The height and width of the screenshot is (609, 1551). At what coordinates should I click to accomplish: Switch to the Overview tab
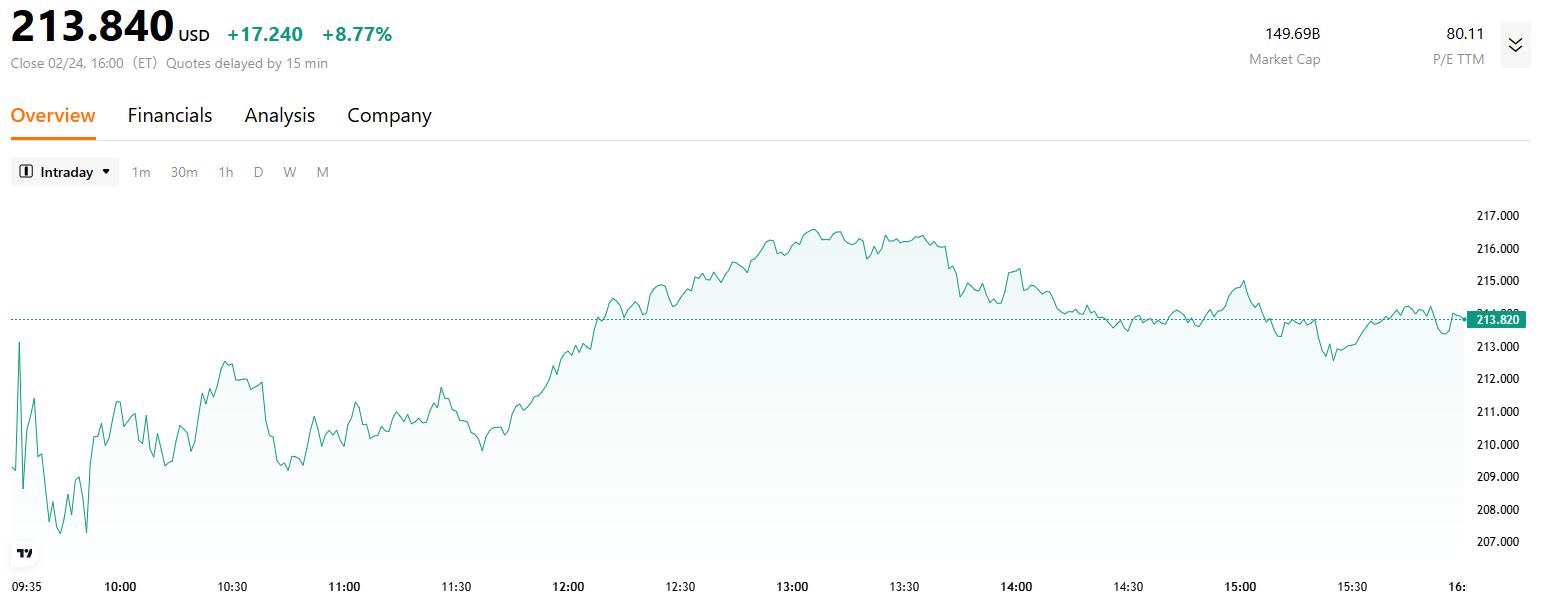click(x=53, y=115)
